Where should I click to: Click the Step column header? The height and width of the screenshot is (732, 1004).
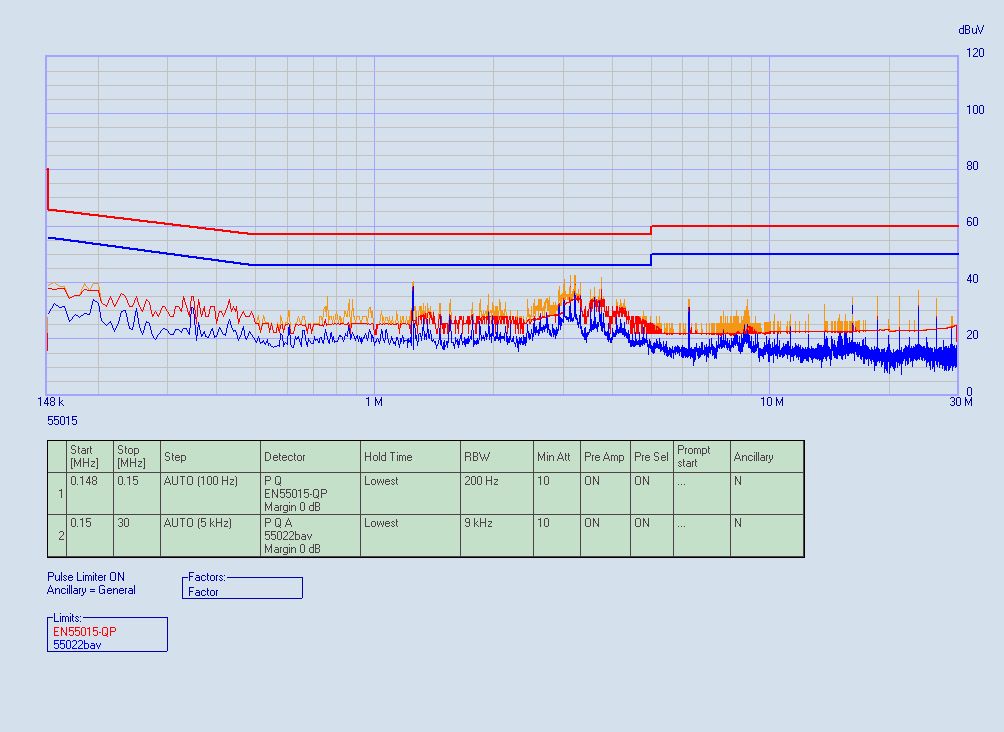tap(210, 457)
